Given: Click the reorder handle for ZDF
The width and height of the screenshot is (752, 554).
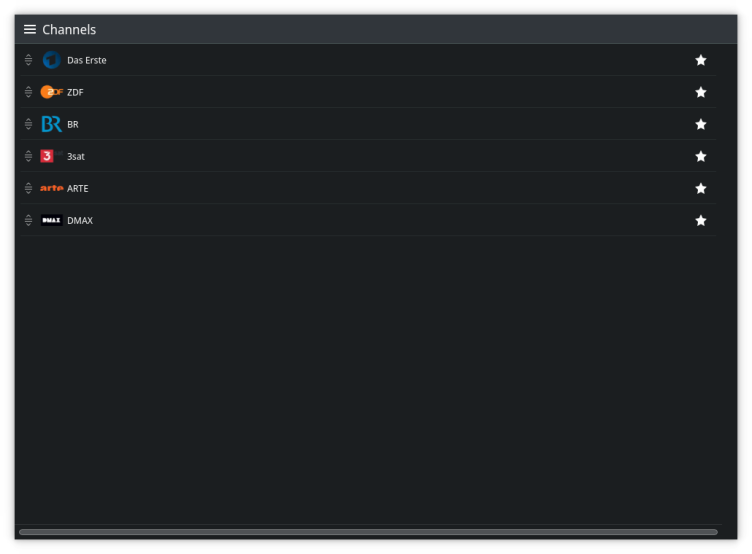Looking at the screenshot, I should [28, 92].
